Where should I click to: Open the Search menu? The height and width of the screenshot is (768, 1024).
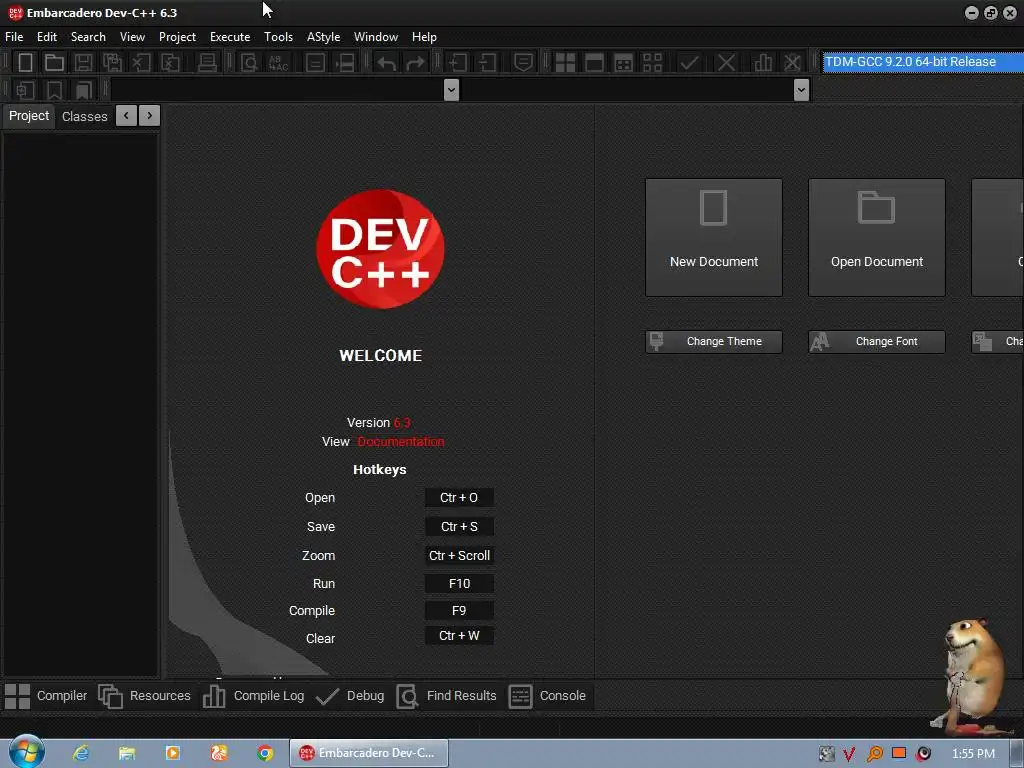pos(88,37)
